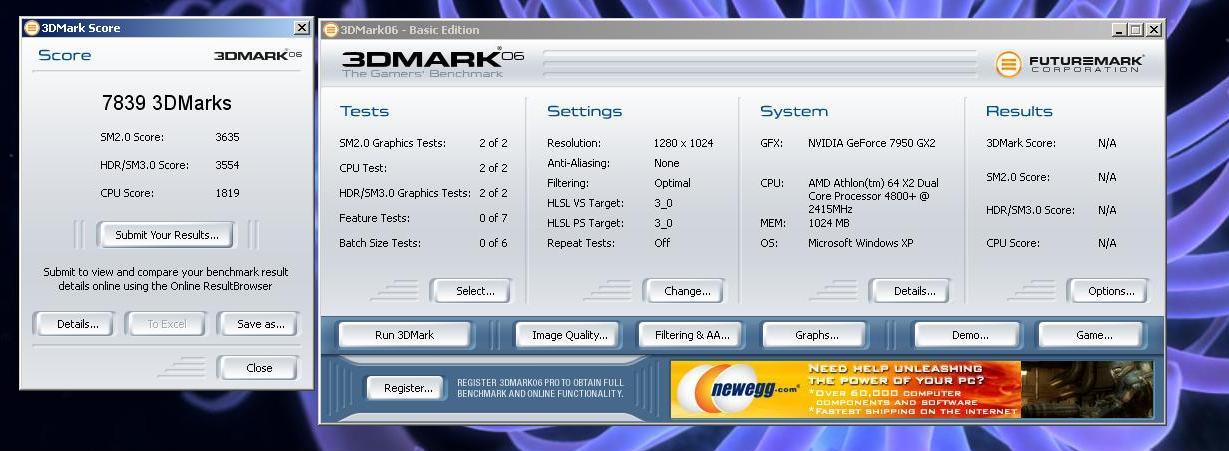The width and height of the screenshot is (1229, 451).
Task: Click the 3DMark06 Basic Edition title bar icon
Action: 331,30
